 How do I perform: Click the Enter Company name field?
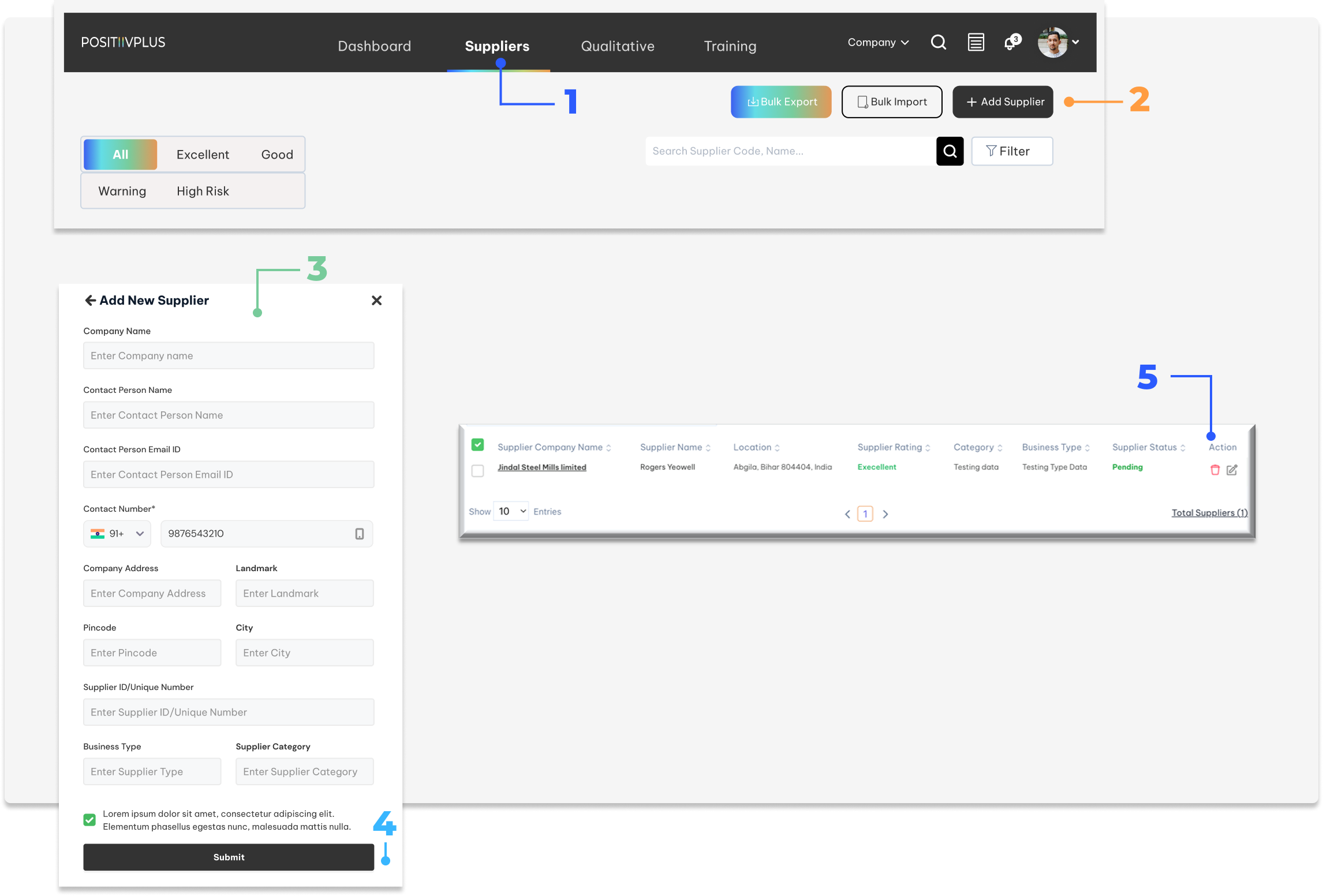229,355
